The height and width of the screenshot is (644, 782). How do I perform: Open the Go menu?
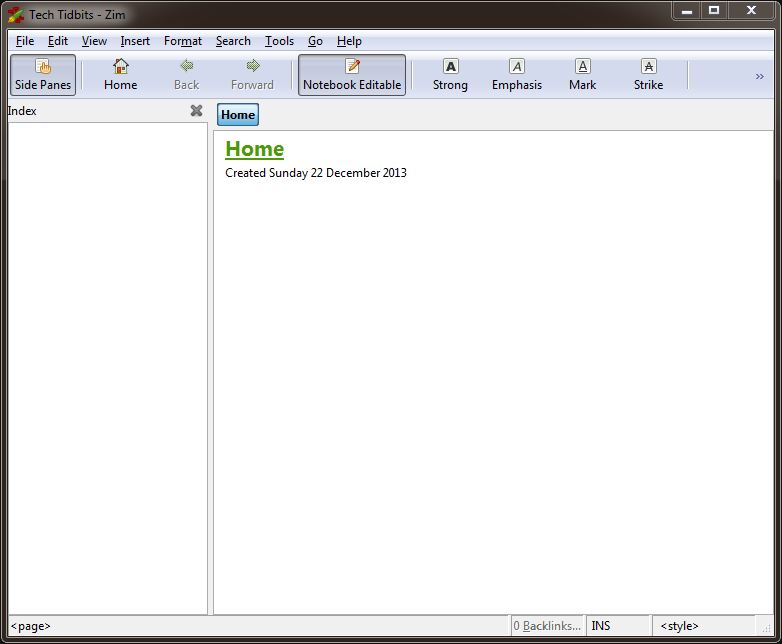pos(315,41)
